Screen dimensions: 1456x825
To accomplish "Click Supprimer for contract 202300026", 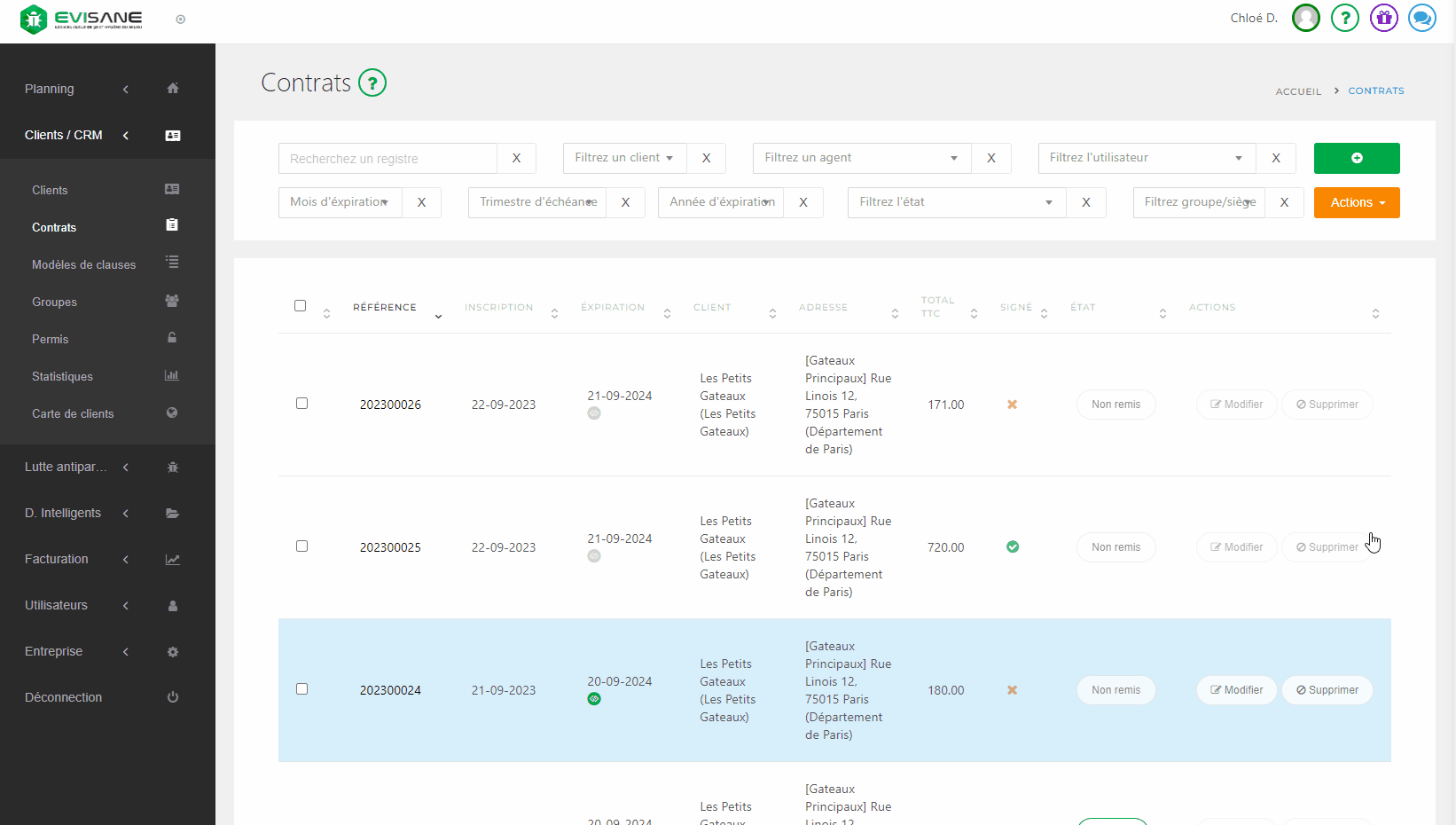I will tap(1327, 405).
